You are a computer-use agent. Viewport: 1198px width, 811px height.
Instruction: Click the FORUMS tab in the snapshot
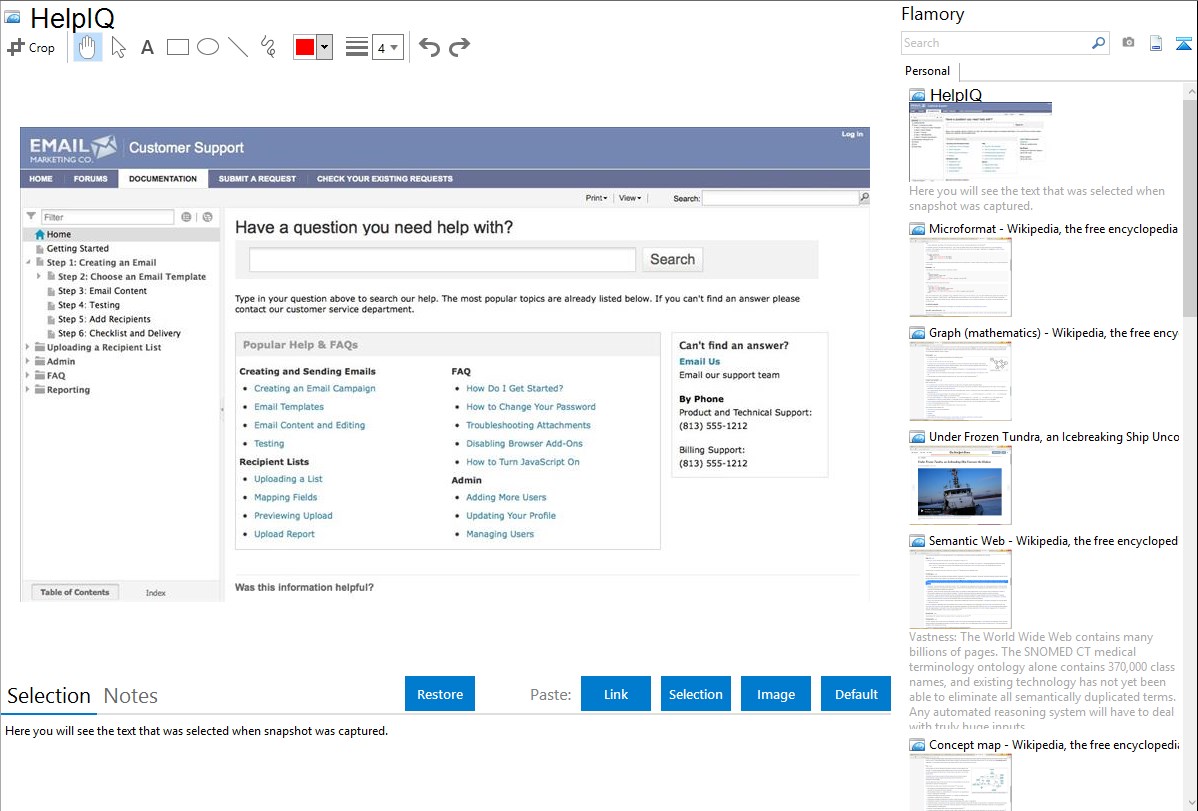pos(90,179)
